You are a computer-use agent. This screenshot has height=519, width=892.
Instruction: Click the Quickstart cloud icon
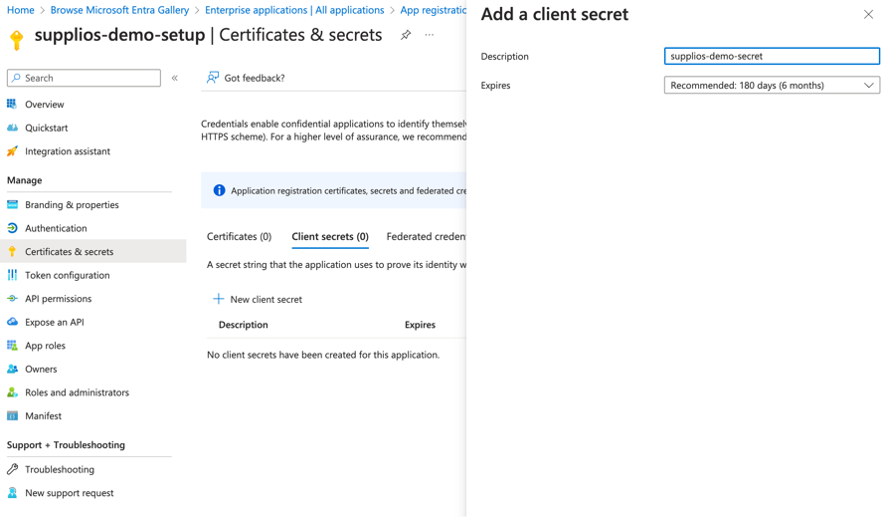coord(12,127)
